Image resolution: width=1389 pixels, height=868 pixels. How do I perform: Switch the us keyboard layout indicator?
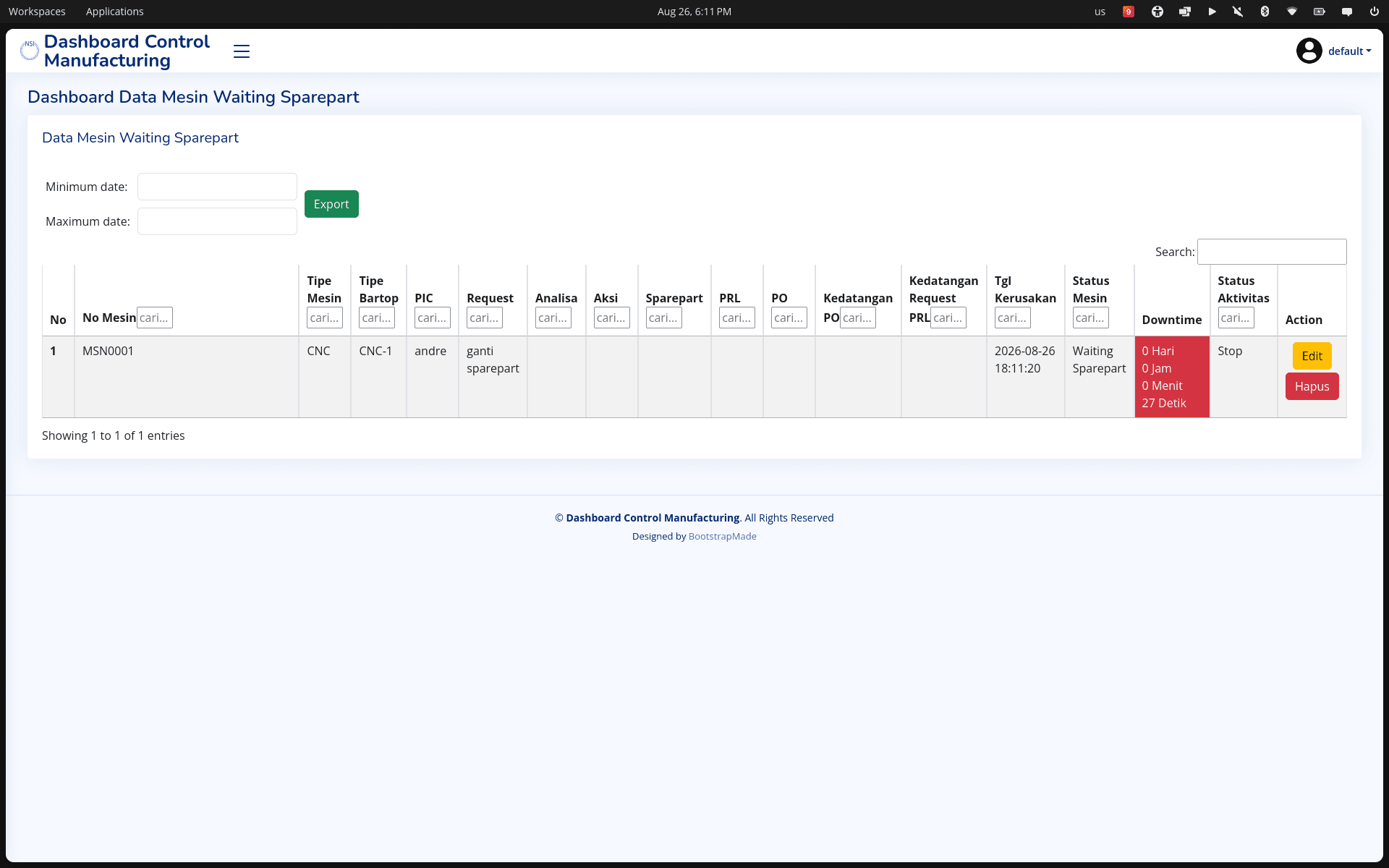pos(1100,12)
